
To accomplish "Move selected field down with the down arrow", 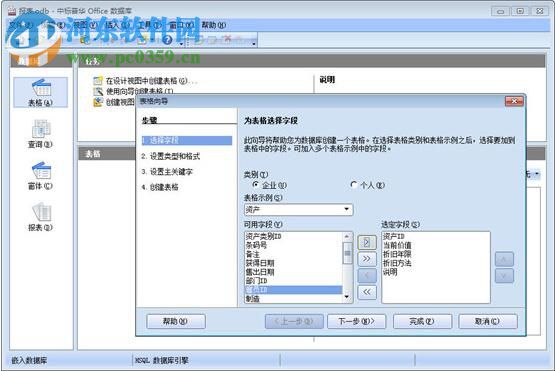I will 504,275.
